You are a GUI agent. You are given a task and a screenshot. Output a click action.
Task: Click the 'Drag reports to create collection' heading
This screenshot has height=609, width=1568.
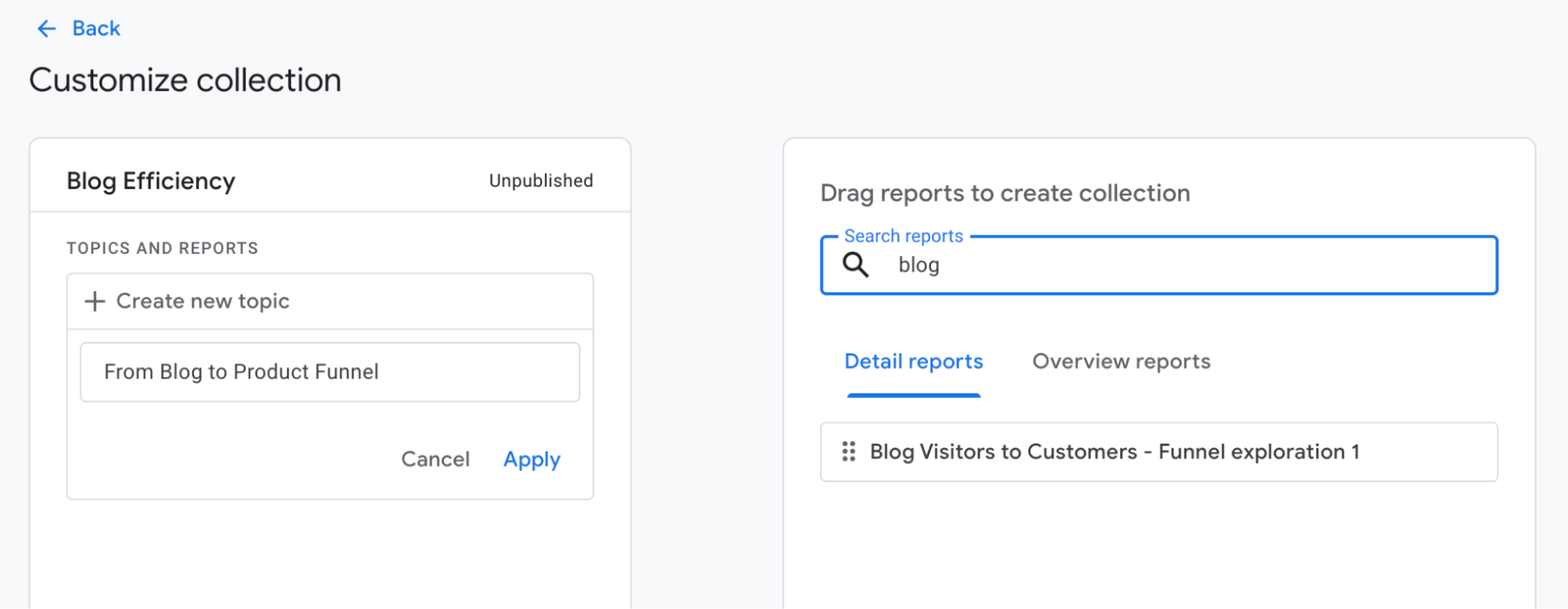1005,194
